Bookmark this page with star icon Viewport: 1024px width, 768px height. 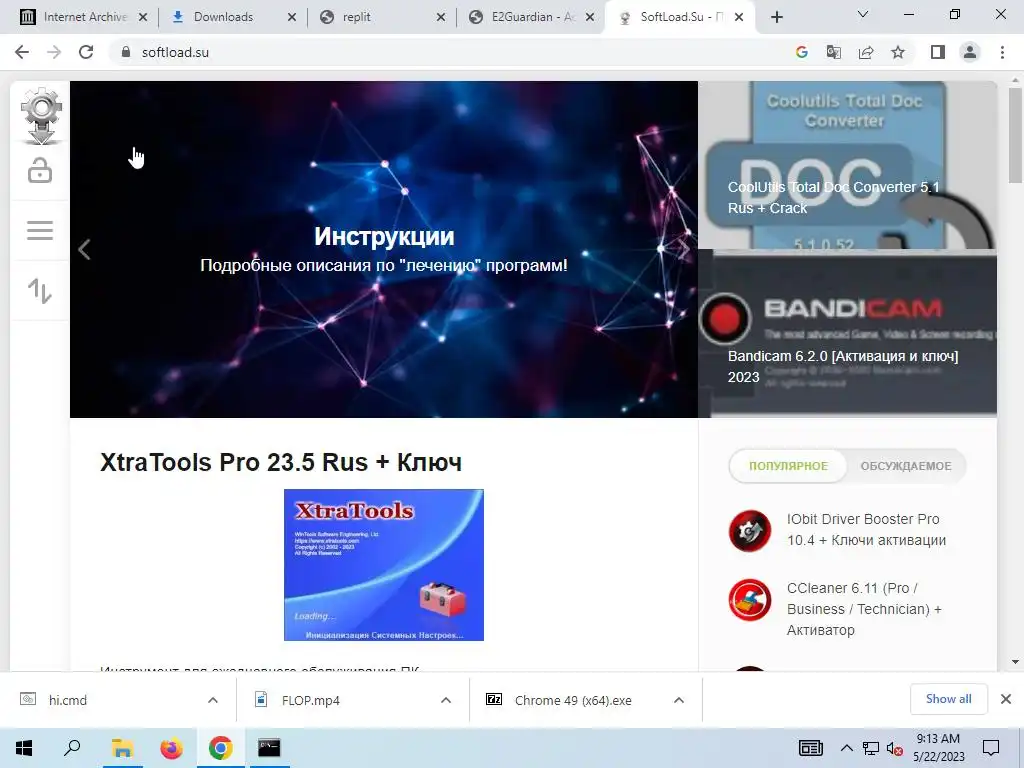(x=898, y=52)
